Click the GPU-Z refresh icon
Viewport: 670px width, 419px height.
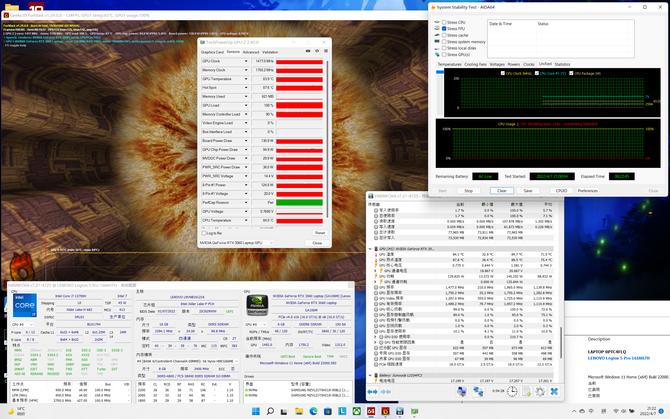[x=315, y=52]
